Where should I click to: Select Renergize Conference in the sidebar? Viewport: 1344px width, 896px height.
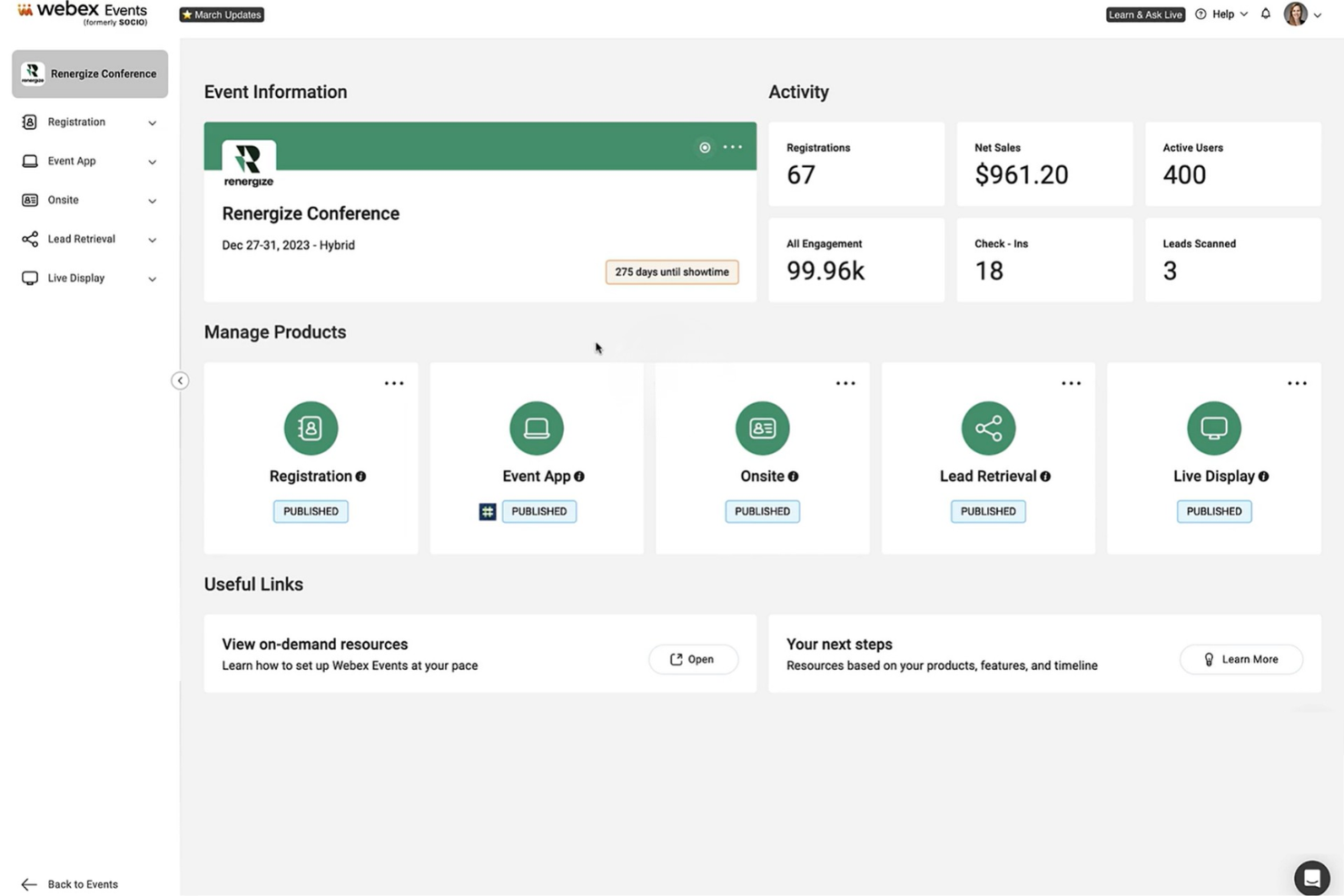(x=90, y=74)
